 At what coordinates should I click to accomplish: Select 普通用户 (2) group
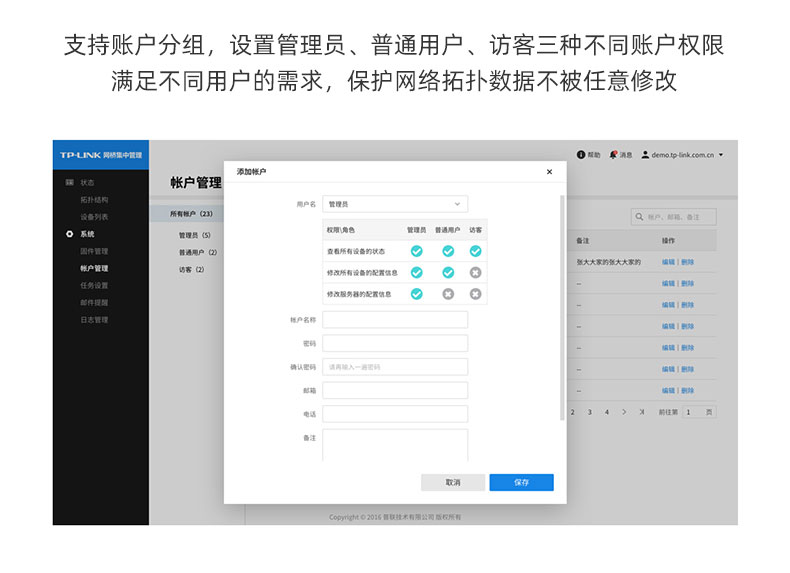tap(198, 252)
